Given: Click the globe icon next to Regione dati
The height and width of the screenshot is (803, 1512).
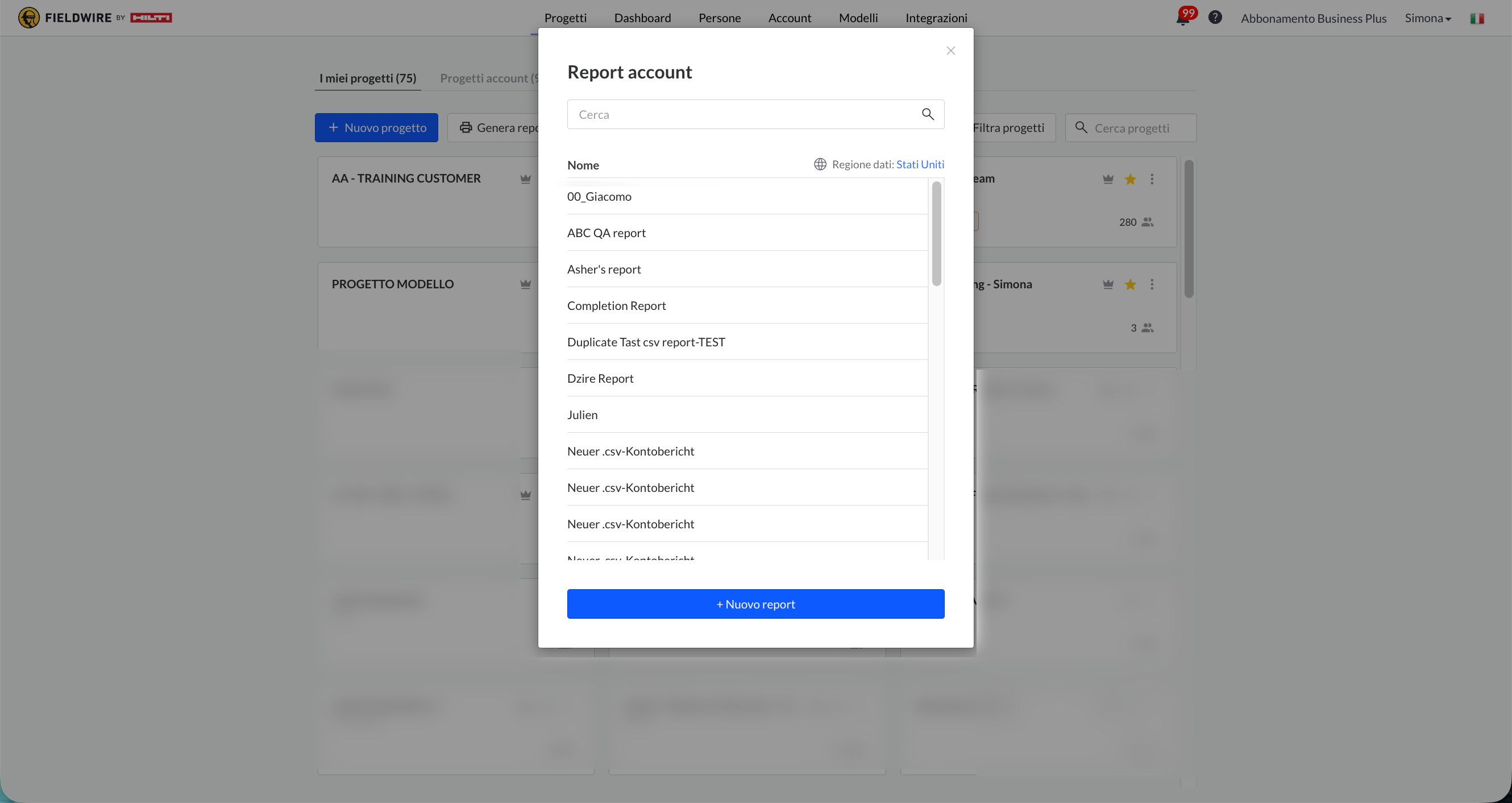Looking at the screenshot, I should point(820,164).
